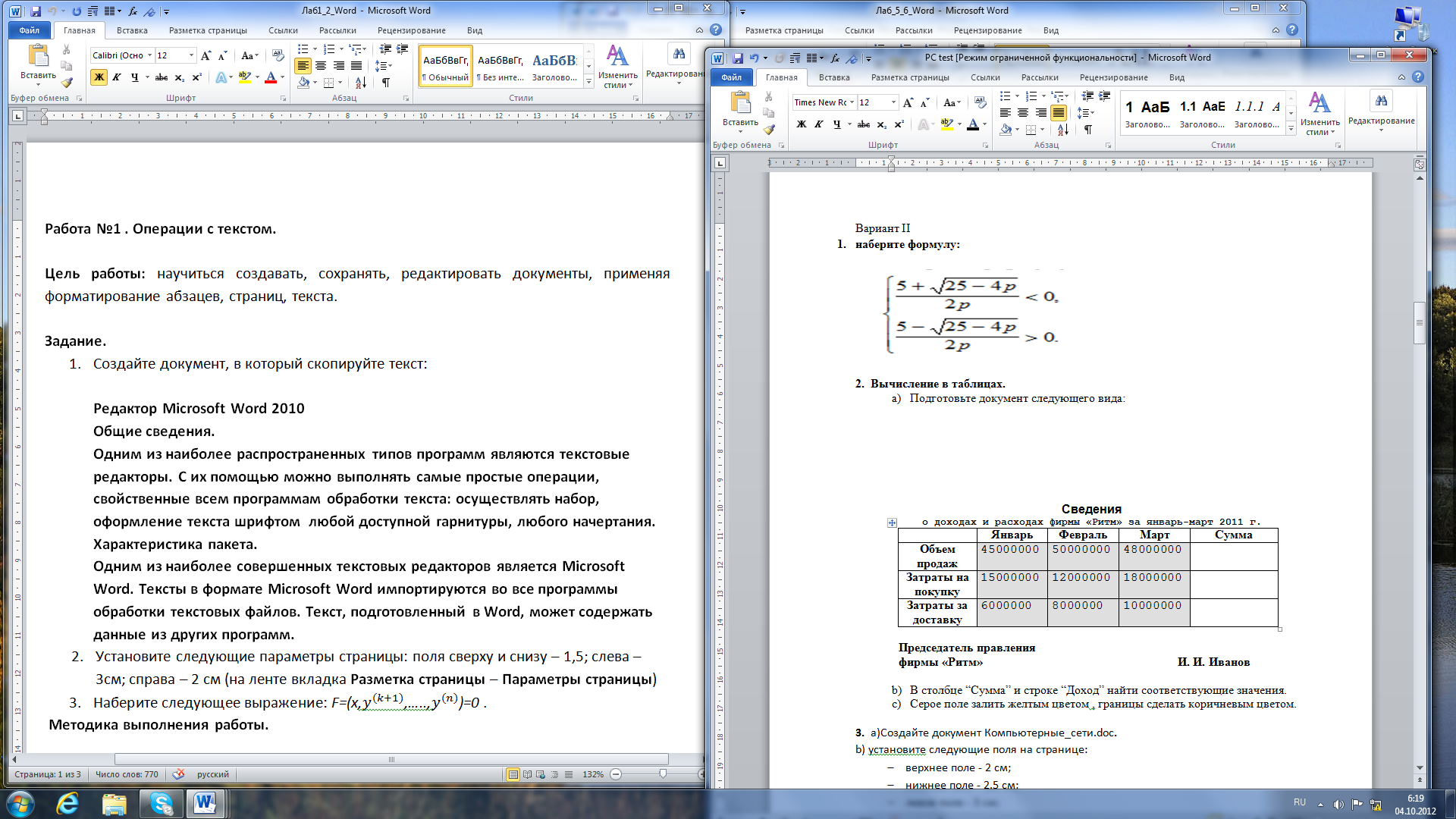Select Обычный style in Лаб1_2_Word window

pyautogui.click(x=445, y=67)
